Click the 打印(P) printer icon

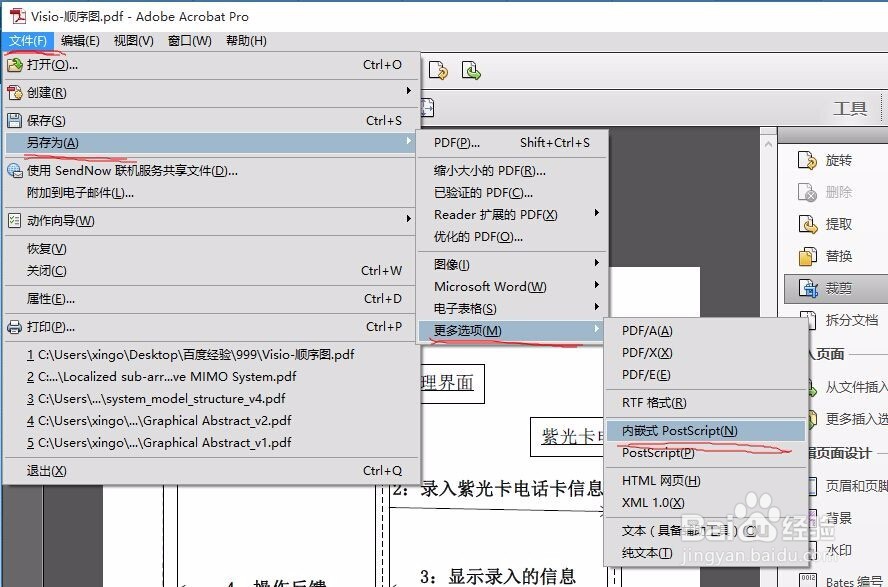click(x=14, y=327)
